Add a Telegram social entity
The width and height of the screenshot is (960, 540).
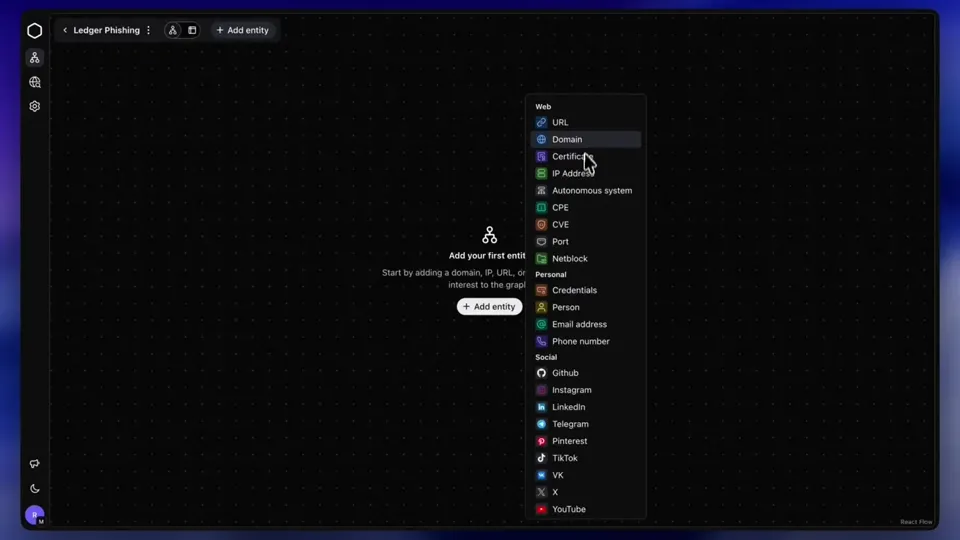point(586,424)
